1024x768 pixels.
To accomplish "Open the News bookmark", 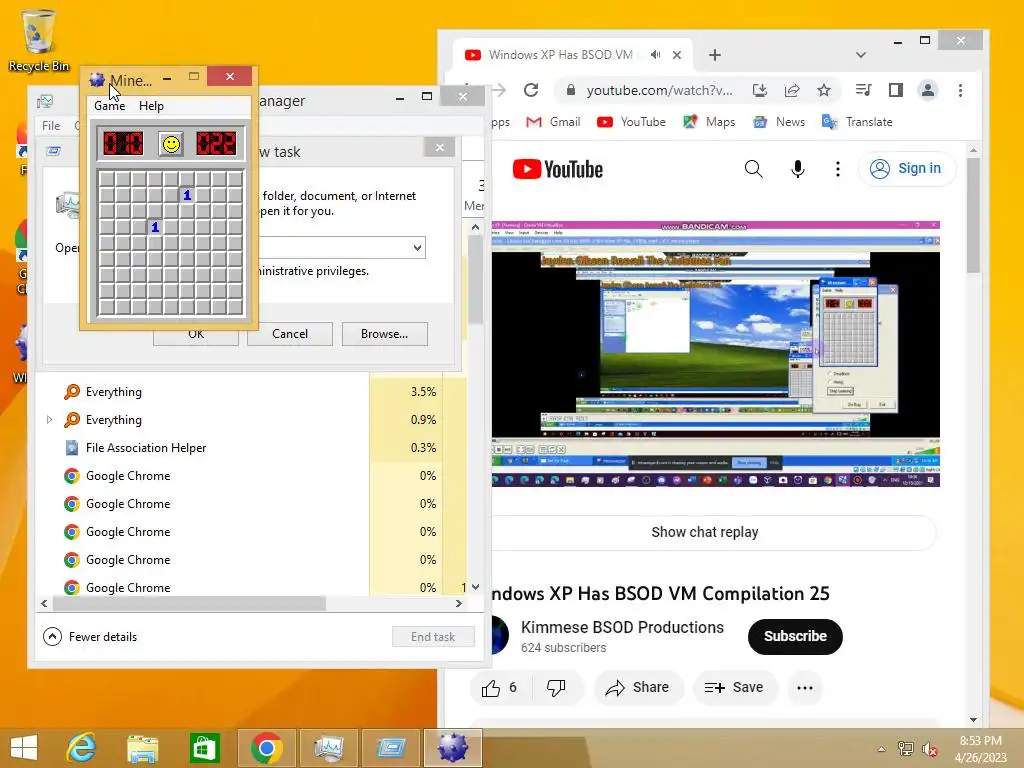I will tap(778, 122).
